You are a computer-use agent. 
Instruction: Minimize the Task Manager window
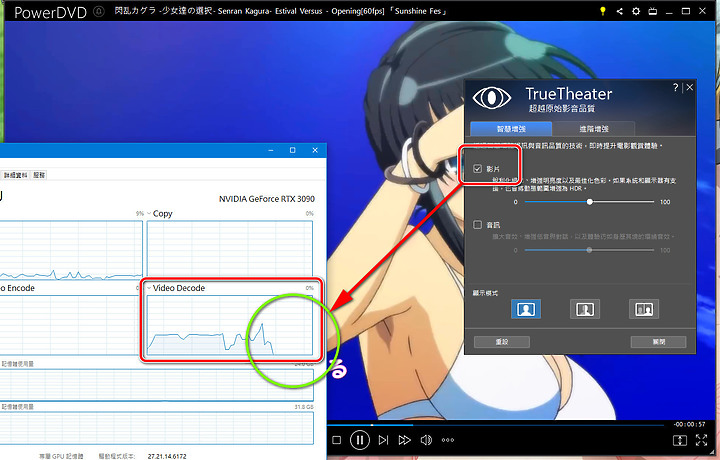[271, 150]
